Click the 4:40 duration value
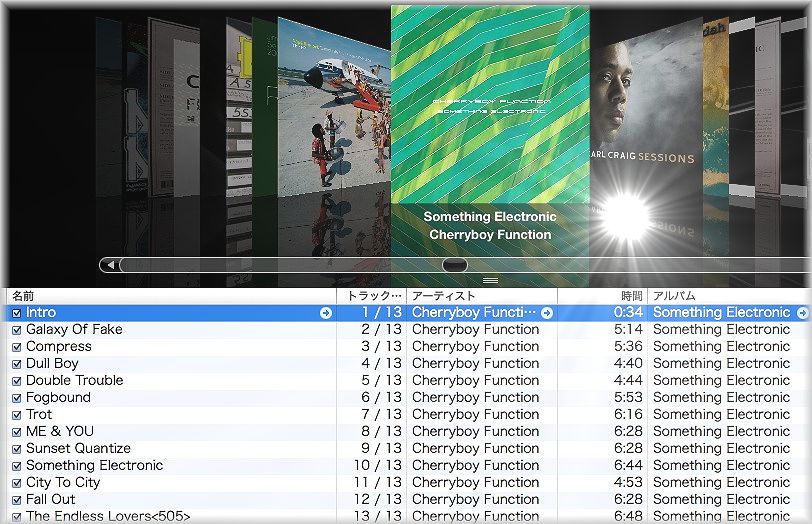Viewport: 812px width, 524px height. coord(628,363)
